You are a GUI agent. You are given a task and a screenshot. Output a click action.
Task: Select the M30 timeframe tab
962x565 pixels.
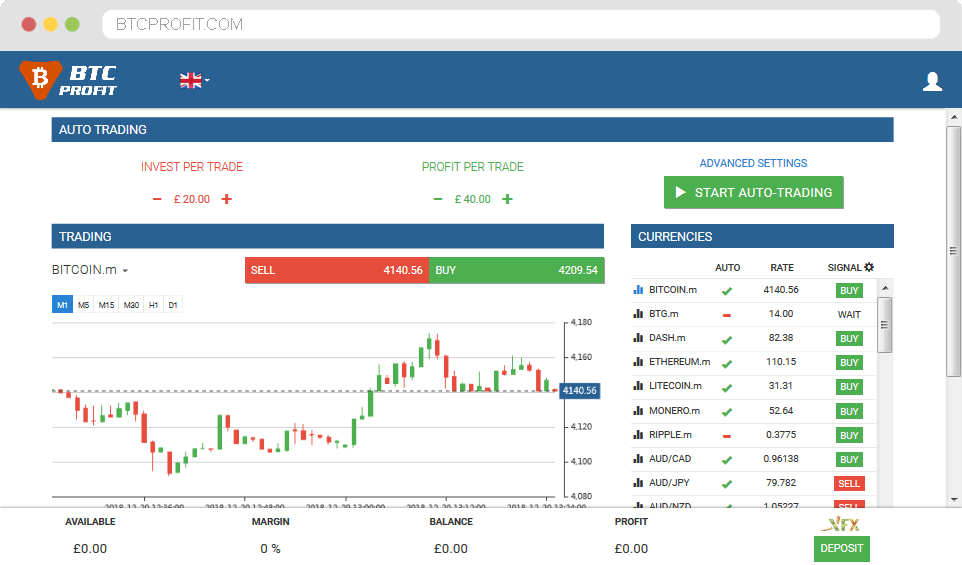131,305
